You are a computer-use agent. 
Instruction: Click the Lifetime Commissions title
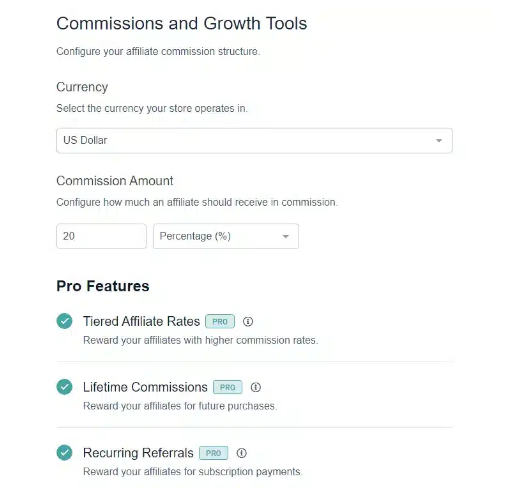[x=145, y=387]
